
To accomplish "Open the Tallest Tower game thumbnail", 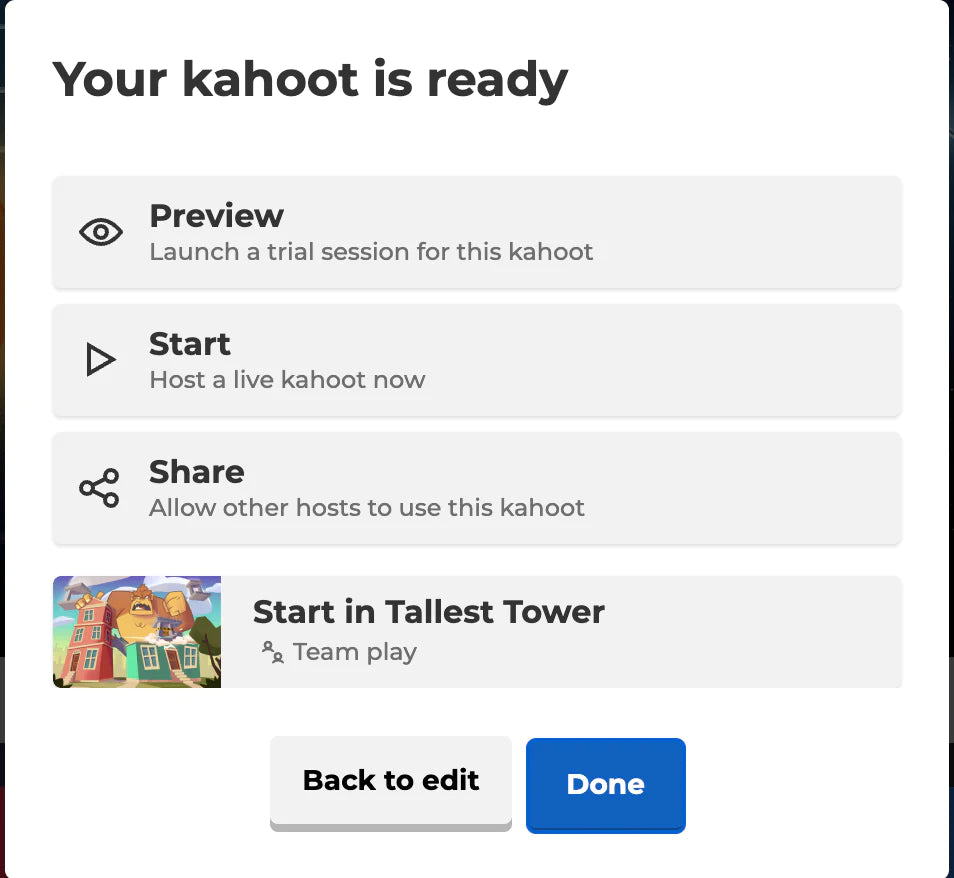I will 137,632.
